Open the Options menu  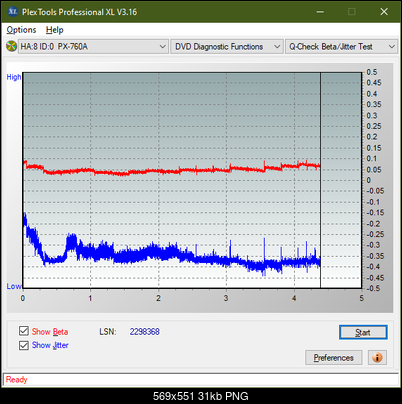[x=21, y=30]
